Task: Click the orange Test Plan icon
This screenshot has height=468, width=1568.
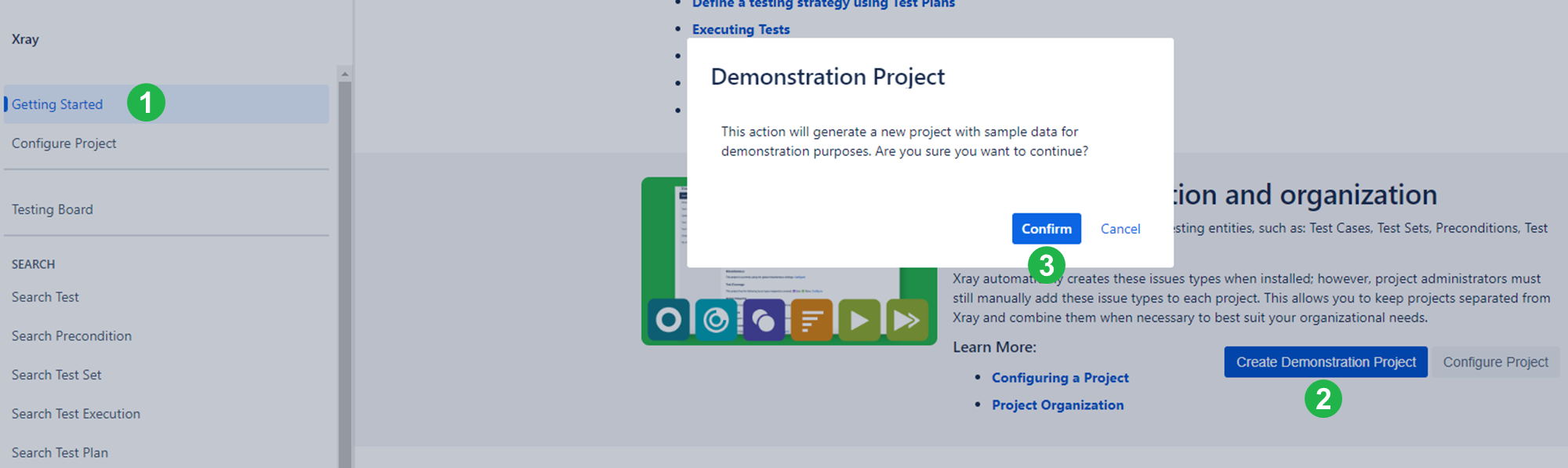Action: pyautogui.click(x=811, y=320)
